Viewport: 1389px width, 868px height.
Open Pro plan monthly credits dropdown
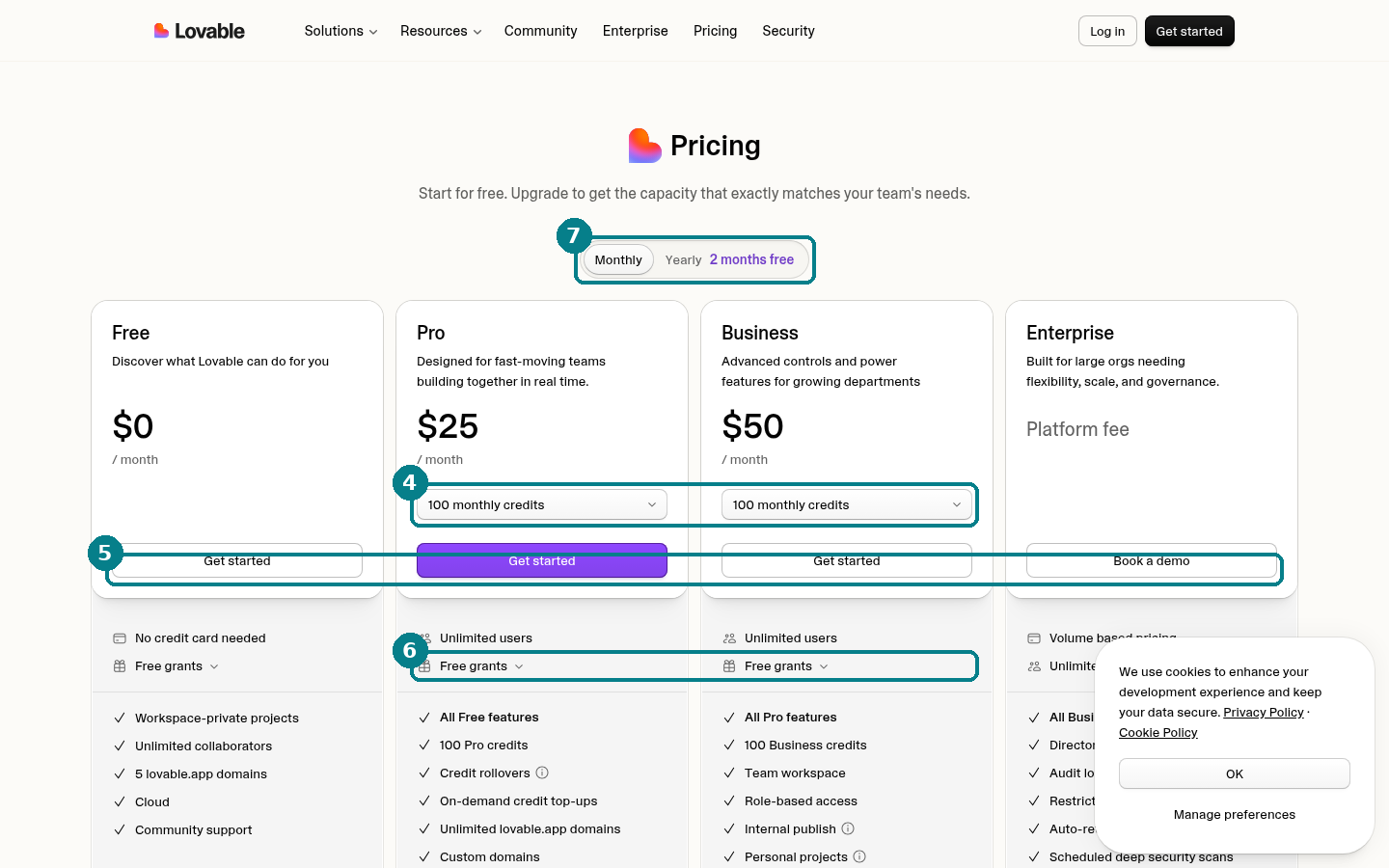click(x=542, y=504)
